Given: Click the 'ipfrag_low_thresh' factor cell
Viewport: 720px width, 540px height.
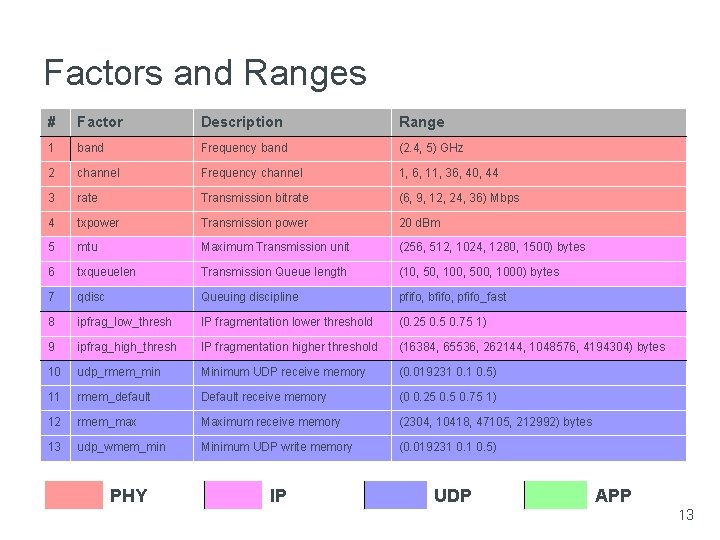Looking at the screenshot, I should click(x=124, y=322).
